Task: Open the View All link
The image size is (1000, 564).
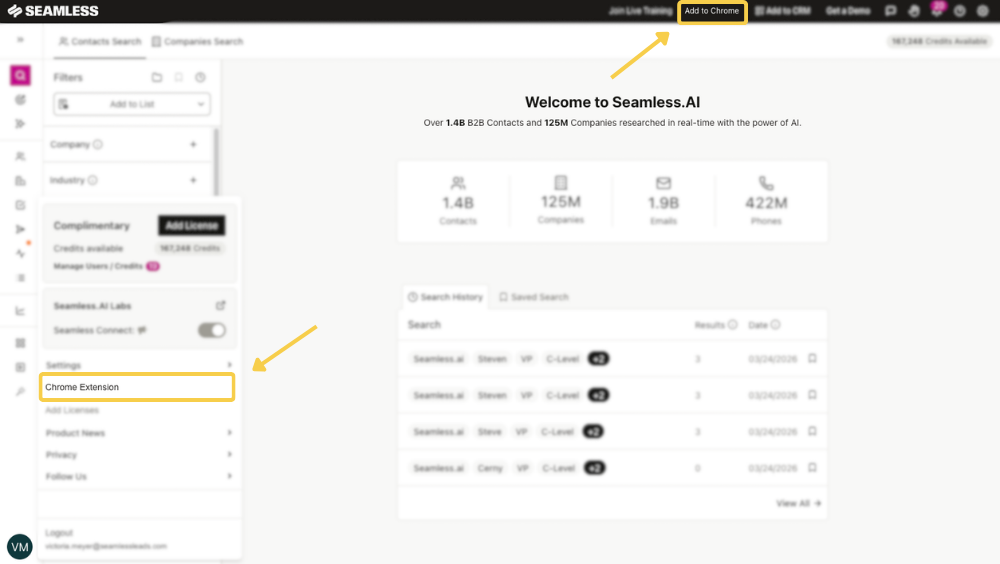Action: 798,503
